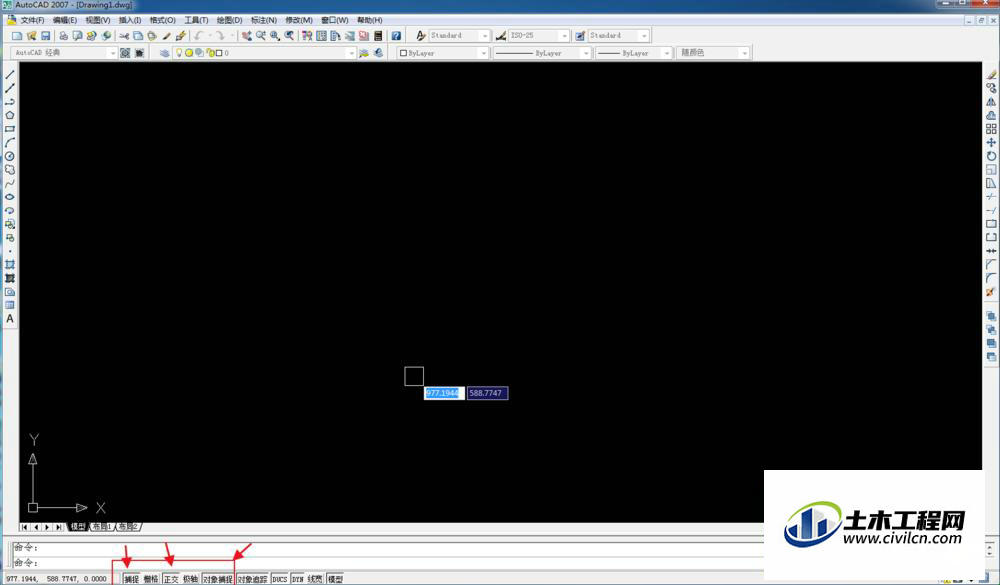Click the coordinate readout in status bar
This screenshot has height=585, width=1000.
click(57, 579)
